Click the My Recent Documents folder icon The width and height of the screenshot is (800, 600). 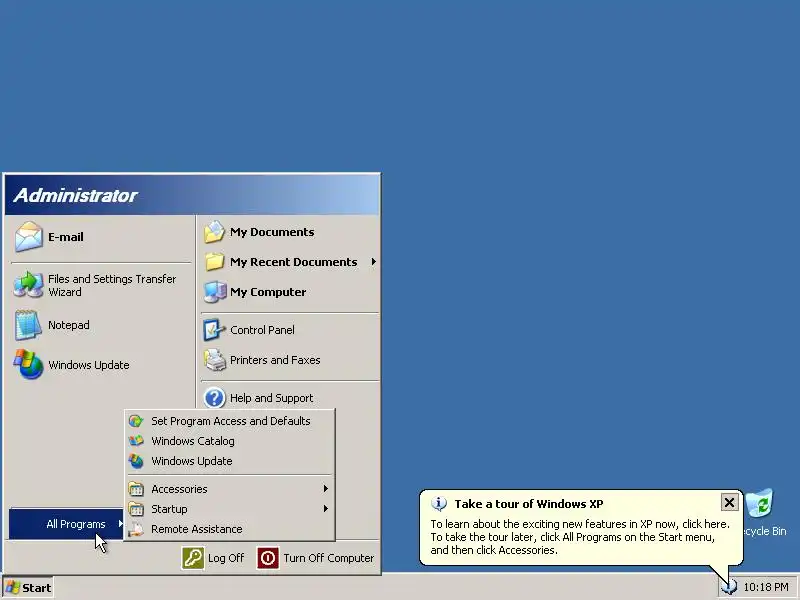coord(214,262)
